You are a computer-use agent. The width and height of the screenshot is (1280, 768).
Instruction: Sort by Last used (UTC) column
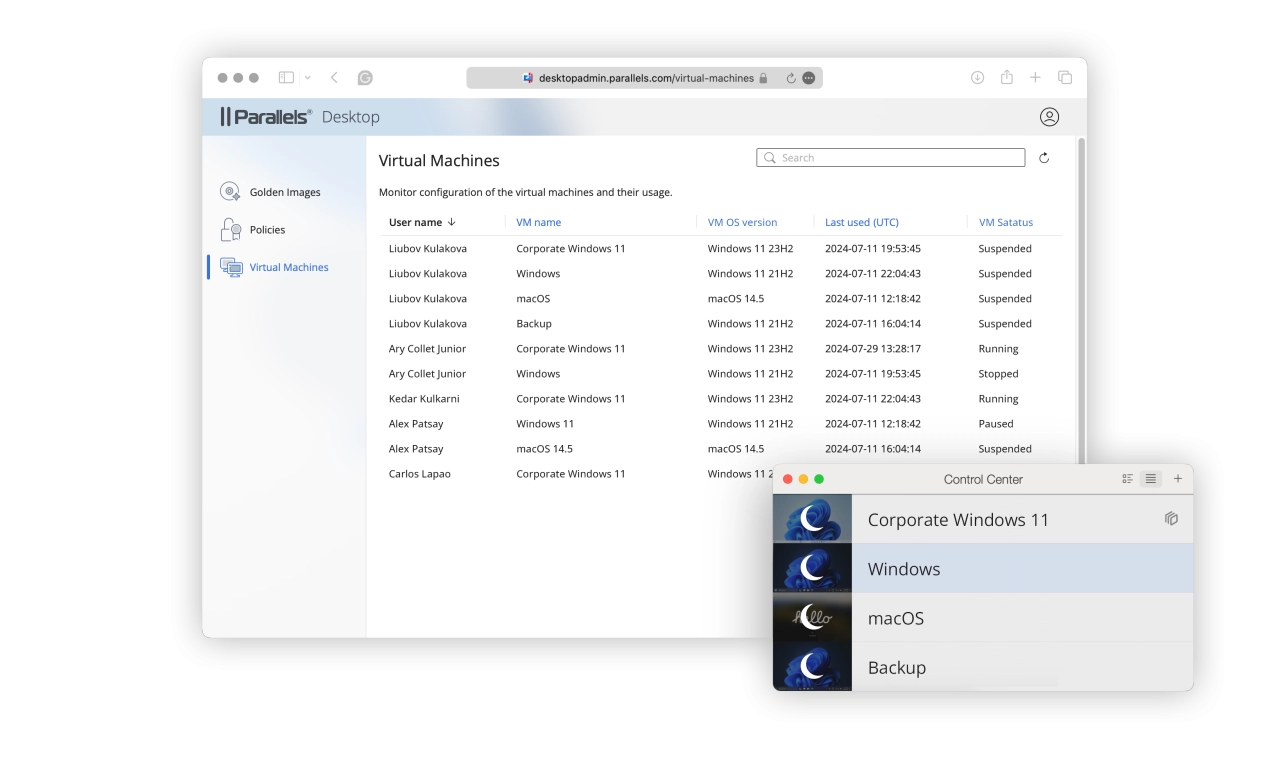point(861,223)
